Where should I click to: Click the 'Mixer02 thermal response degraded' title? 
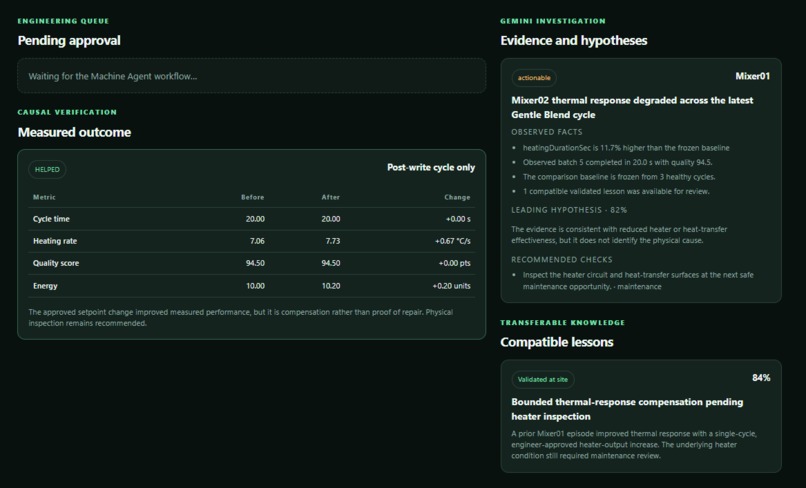click(x=632, y=107)
